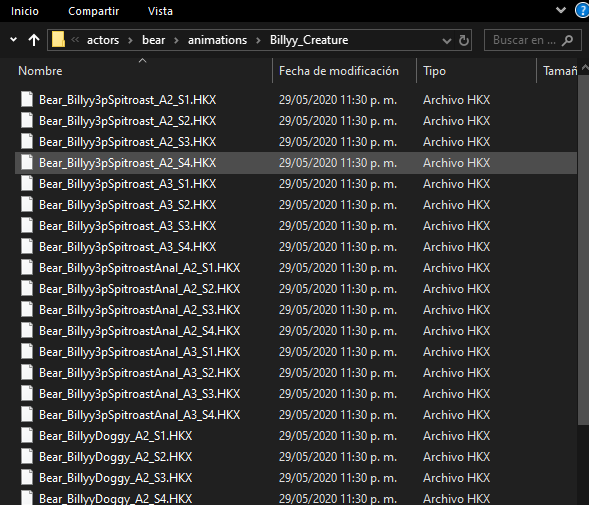Navigate to the bear folder breadcrumb
589x505 pixels.
click(x=154, y=40)
